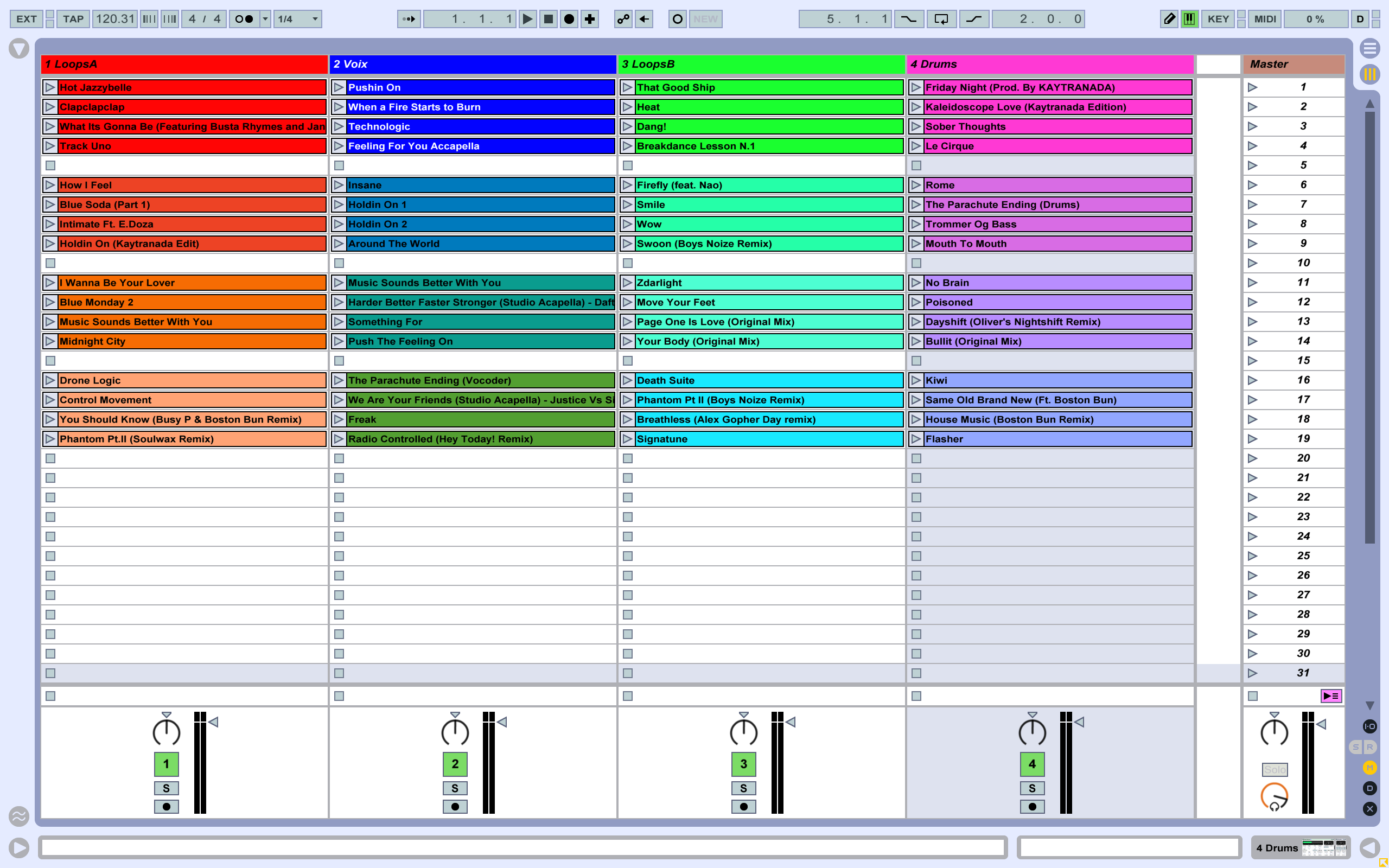The height and width of the screenshot is (868, 1389).
Task: Expand the browser with top-left triangle
Action: click(18, 48)
